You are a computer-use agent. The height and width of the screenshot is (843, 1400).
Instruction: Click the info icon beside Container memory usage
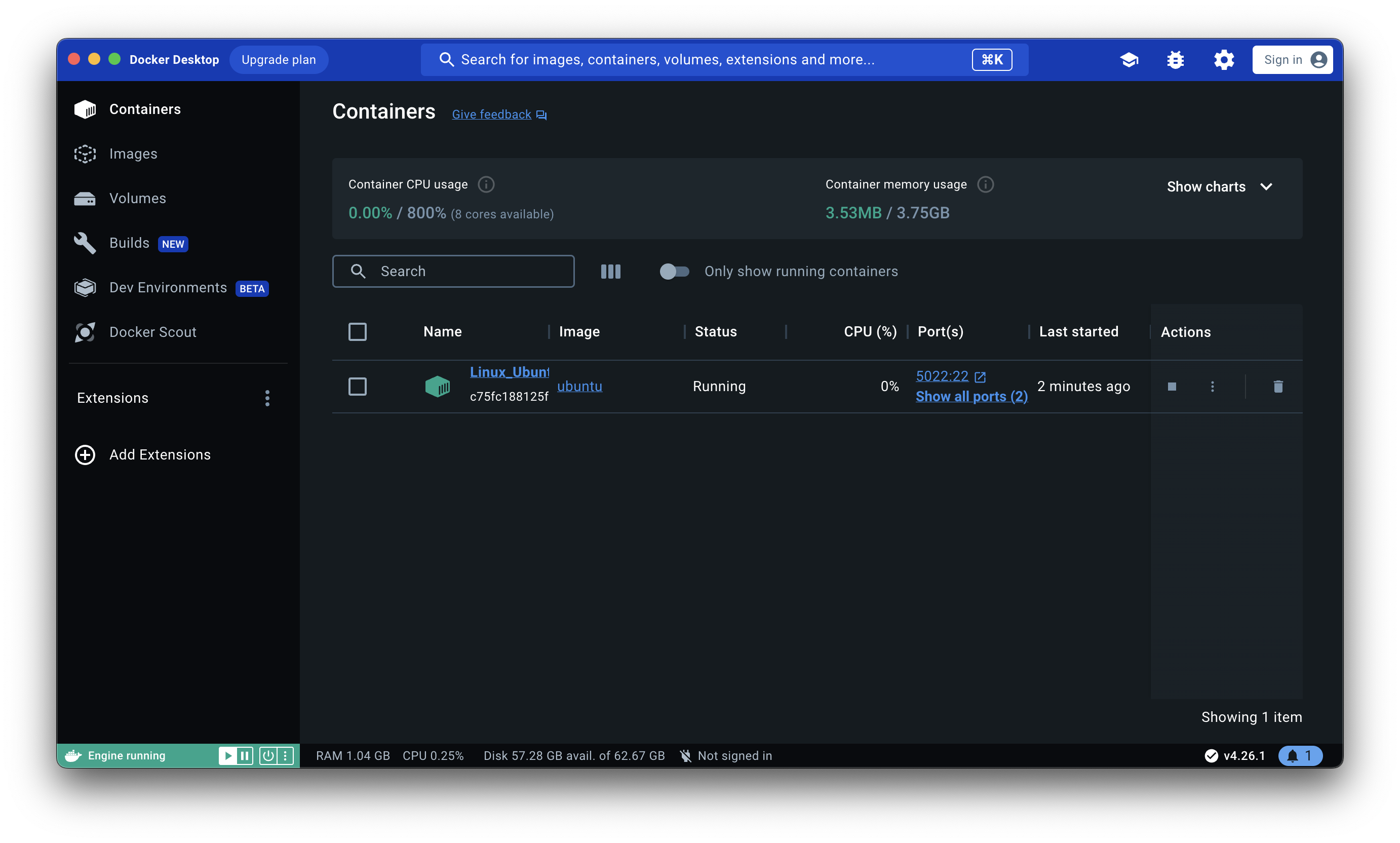(x=985, y=184)
